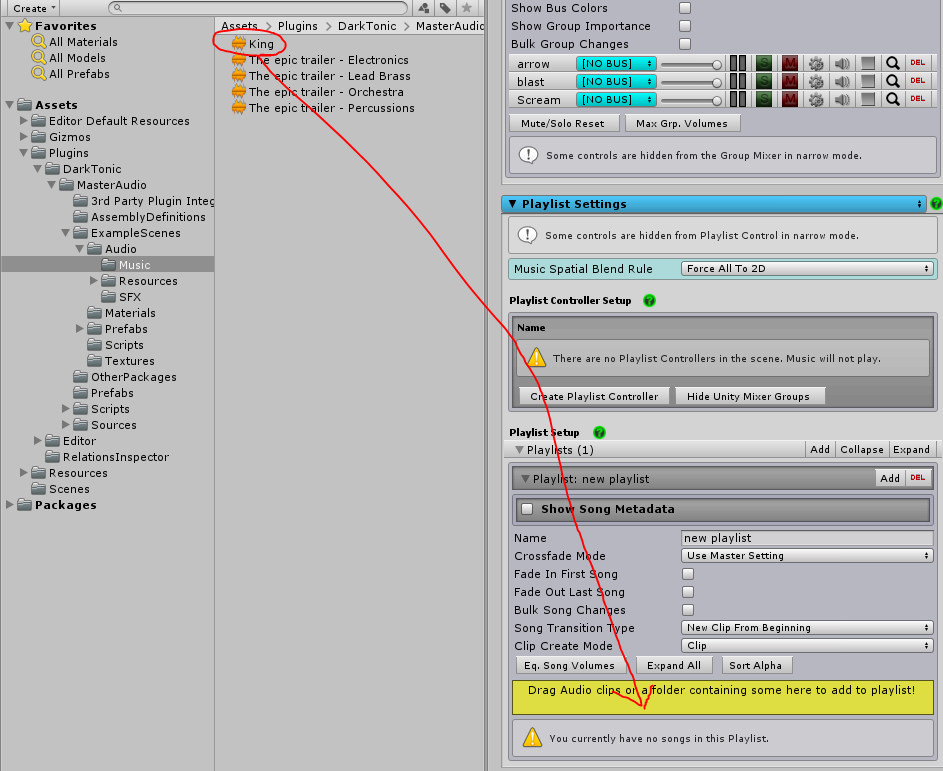Open the Create menu in Project panel
Image resolution: width=943 pixels, height=771 pixels.
pos(33,8)
